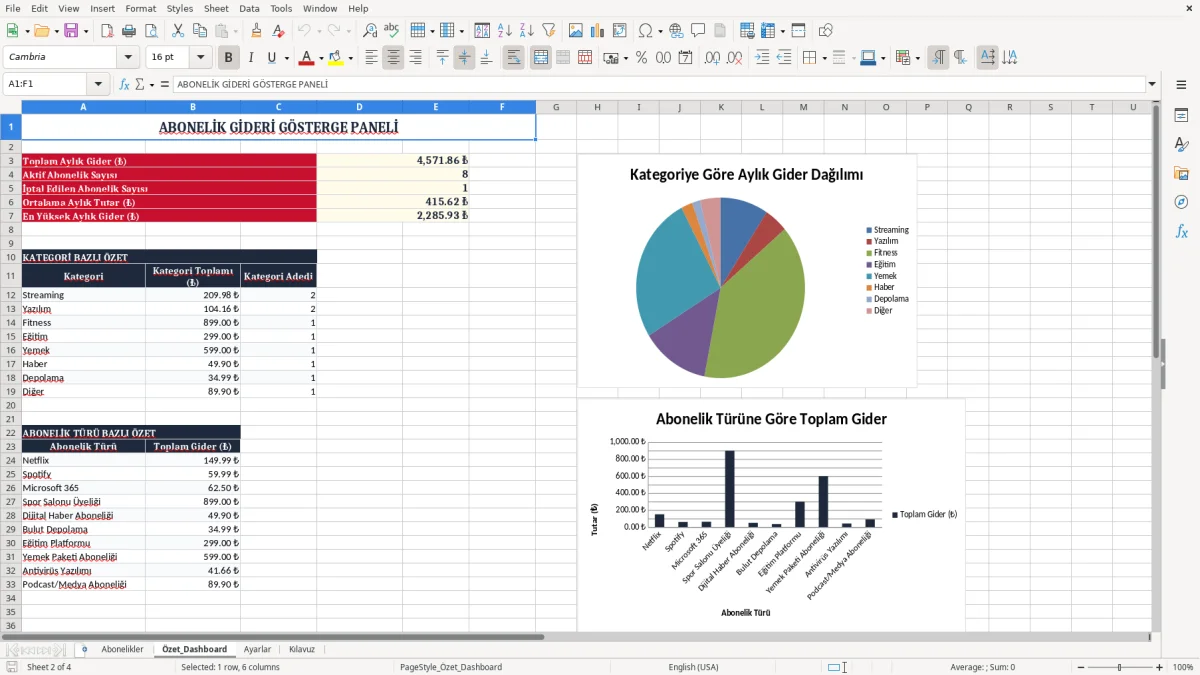Click the Sidebar Settings hamburger button

tap(1181, 86)
